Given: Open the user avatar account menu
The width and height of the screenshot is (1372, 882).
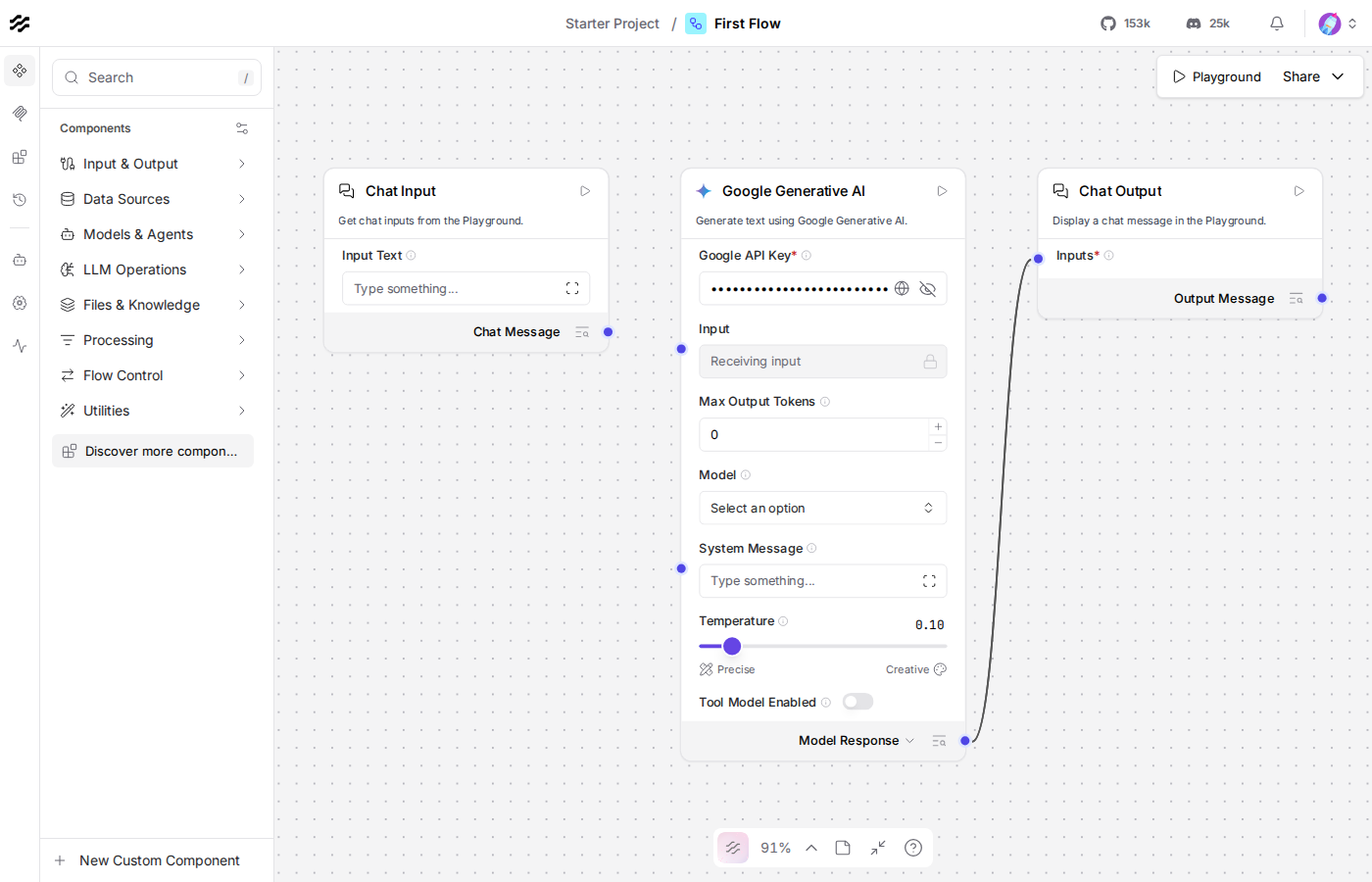Looking at the screenshot, I should 1337,24.
